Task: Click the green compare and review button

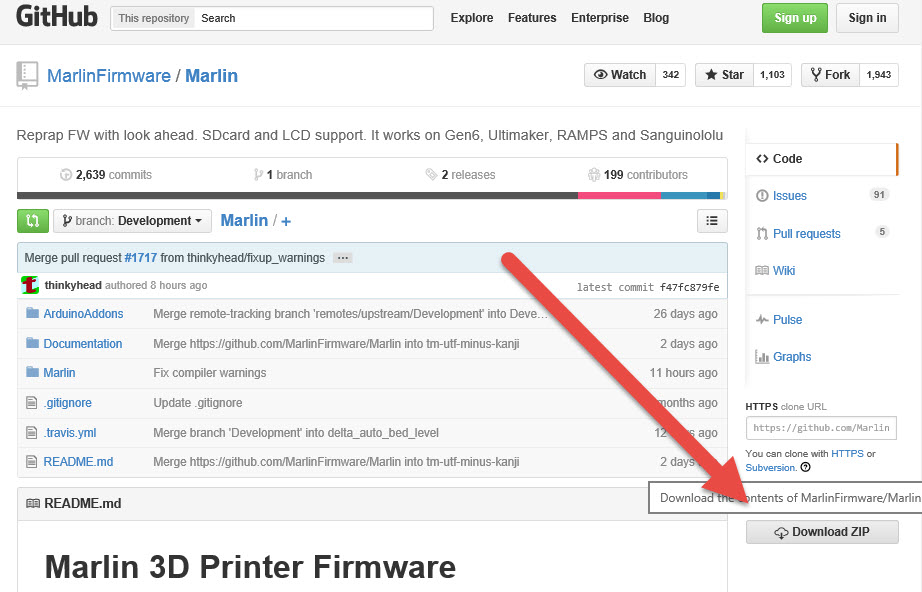Action: pyautogui.click(x=32, y=221)
